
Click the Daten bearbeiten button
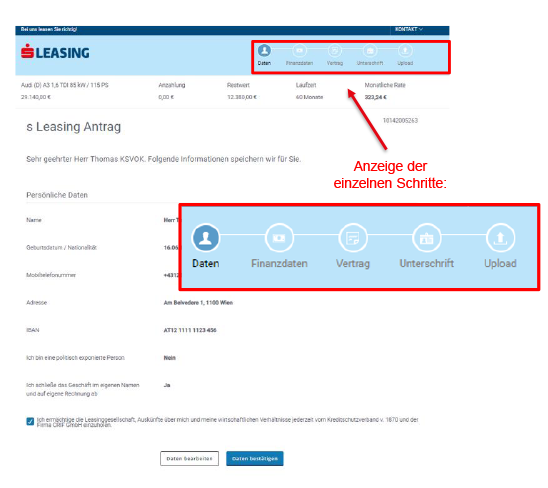(x=189, y=458)
